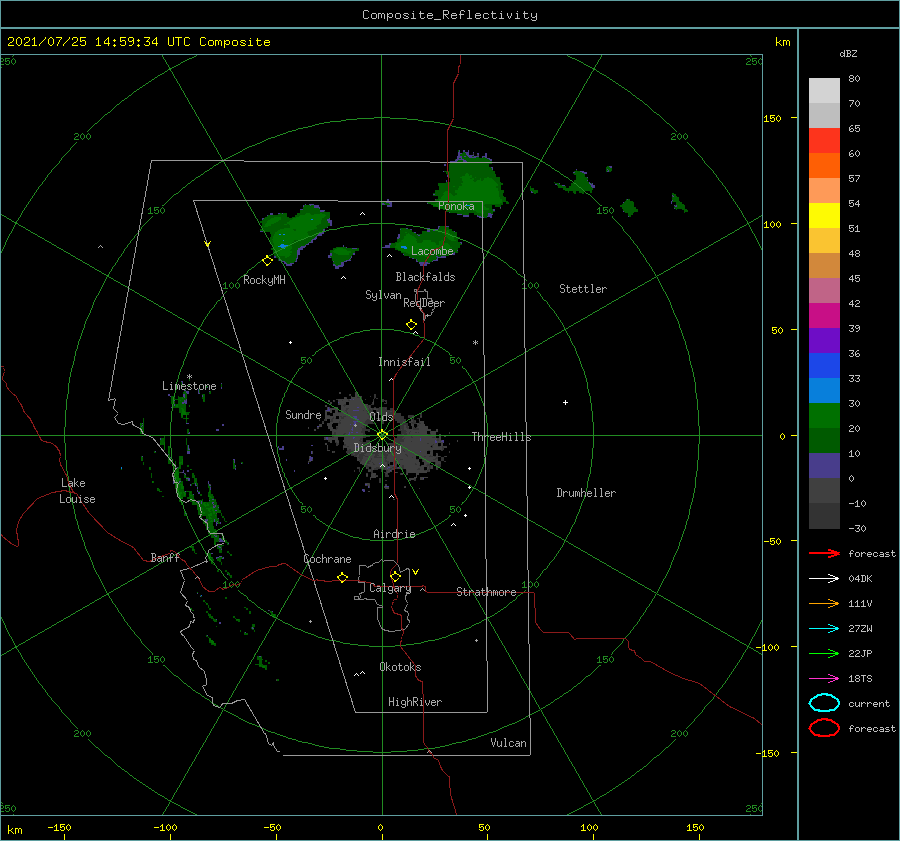Click the Lacombe town label
The image size is (900, 841).
(x=432, y=251)
